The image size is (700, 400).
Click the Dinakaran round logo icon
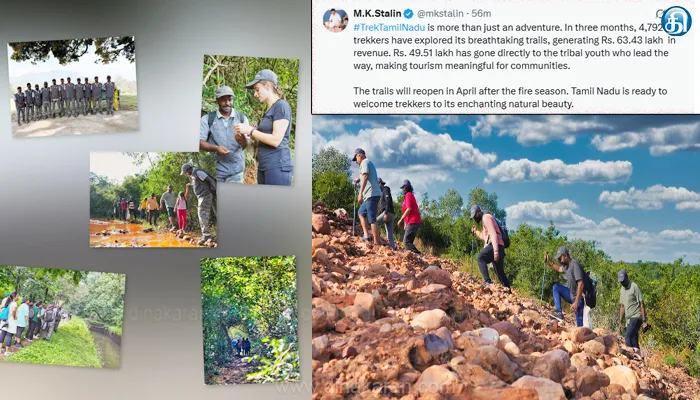click(x=676, y=21)
